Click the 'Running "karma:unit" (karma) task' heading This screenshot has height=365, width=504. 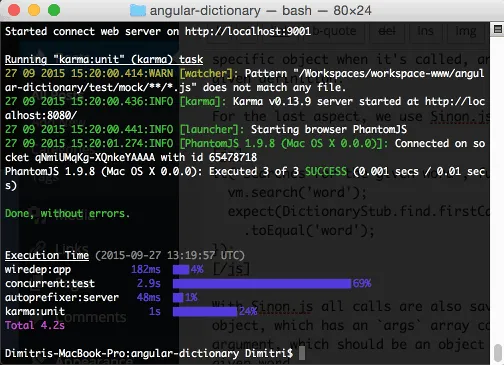tap(104, 59)
